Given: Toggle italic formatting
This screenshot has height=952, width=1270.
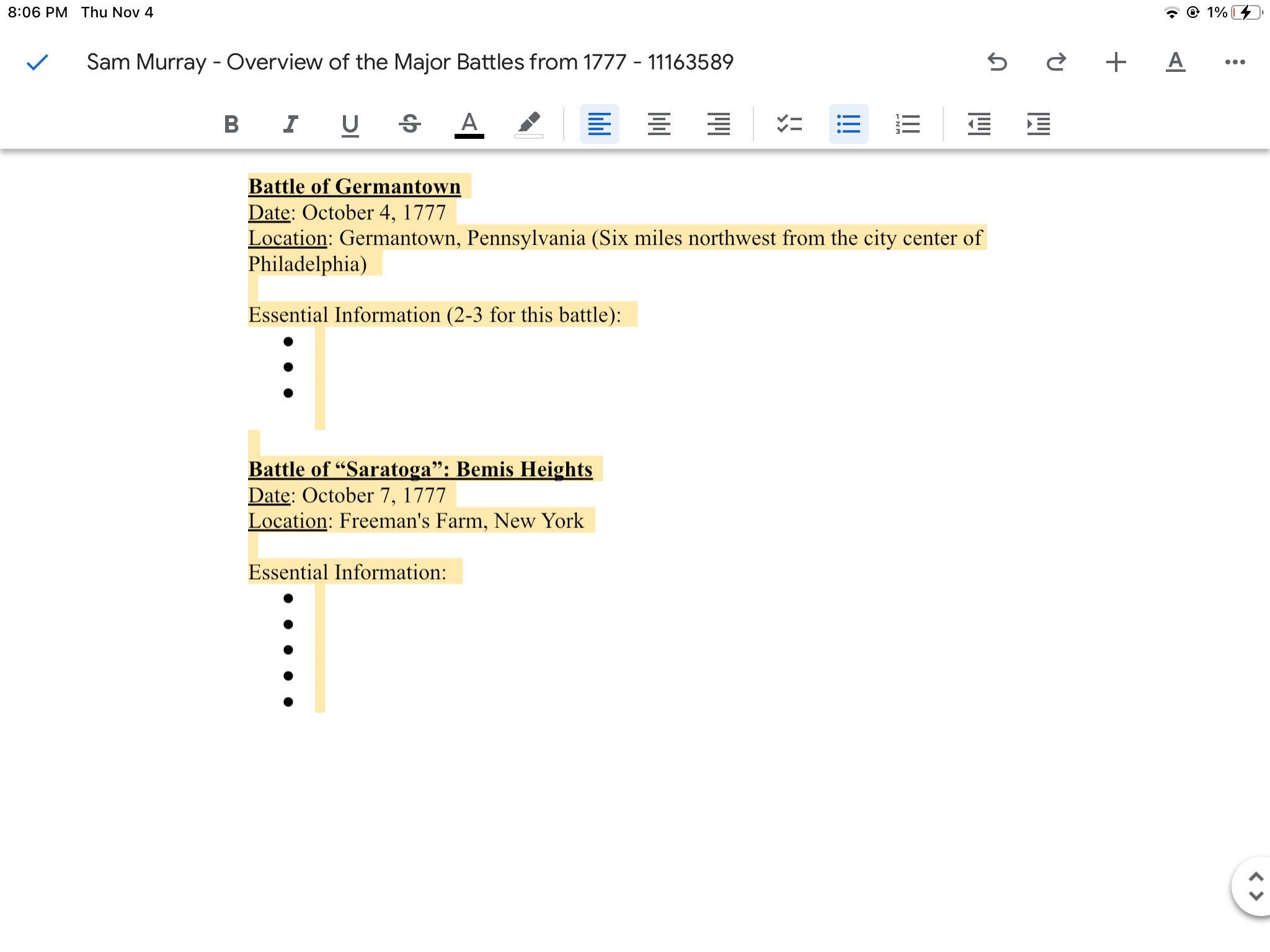Looking at the screenshot, I should pos(290,124).
